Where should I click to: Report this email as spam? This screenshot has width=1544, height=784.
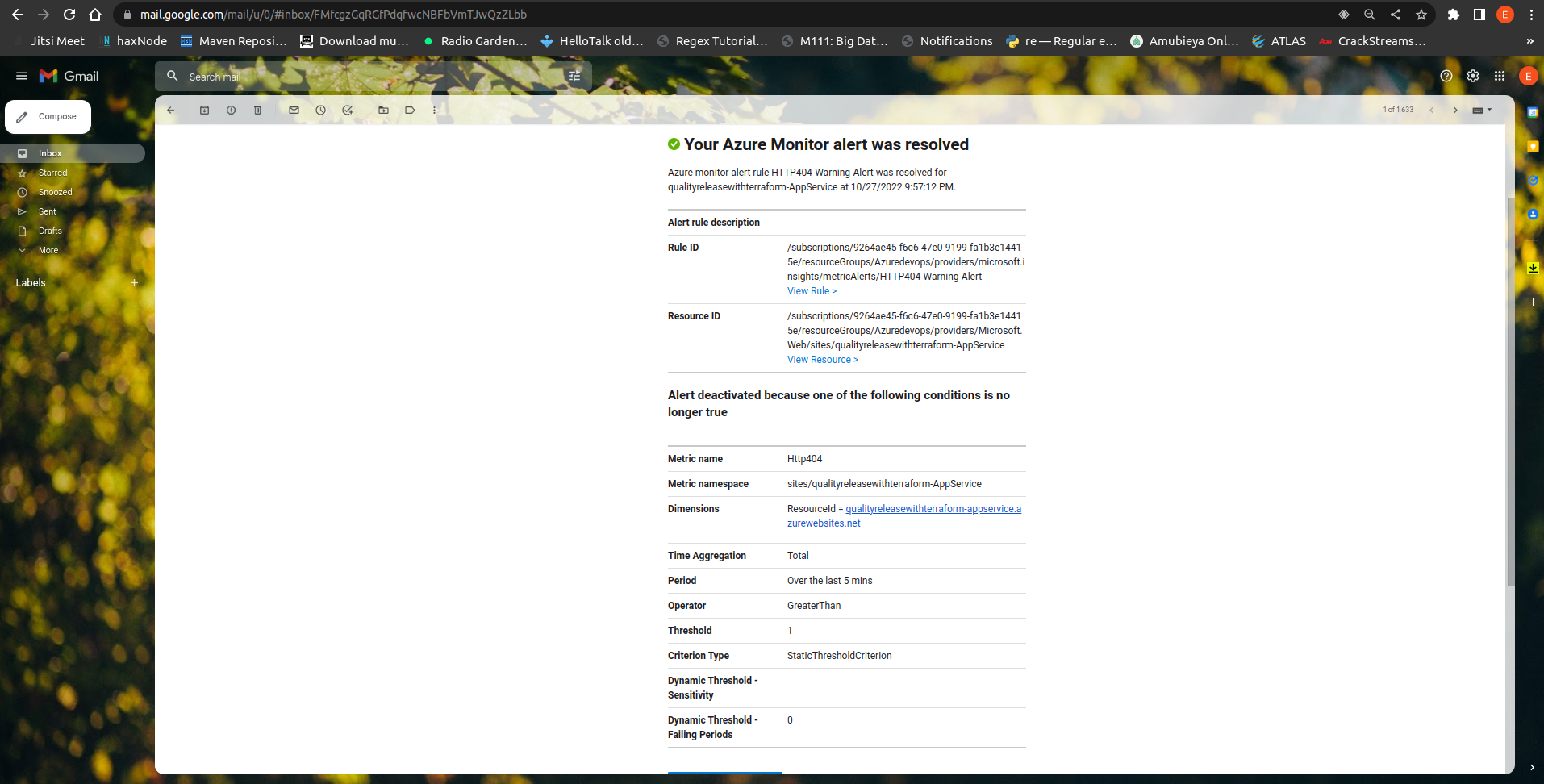point(232,110)
